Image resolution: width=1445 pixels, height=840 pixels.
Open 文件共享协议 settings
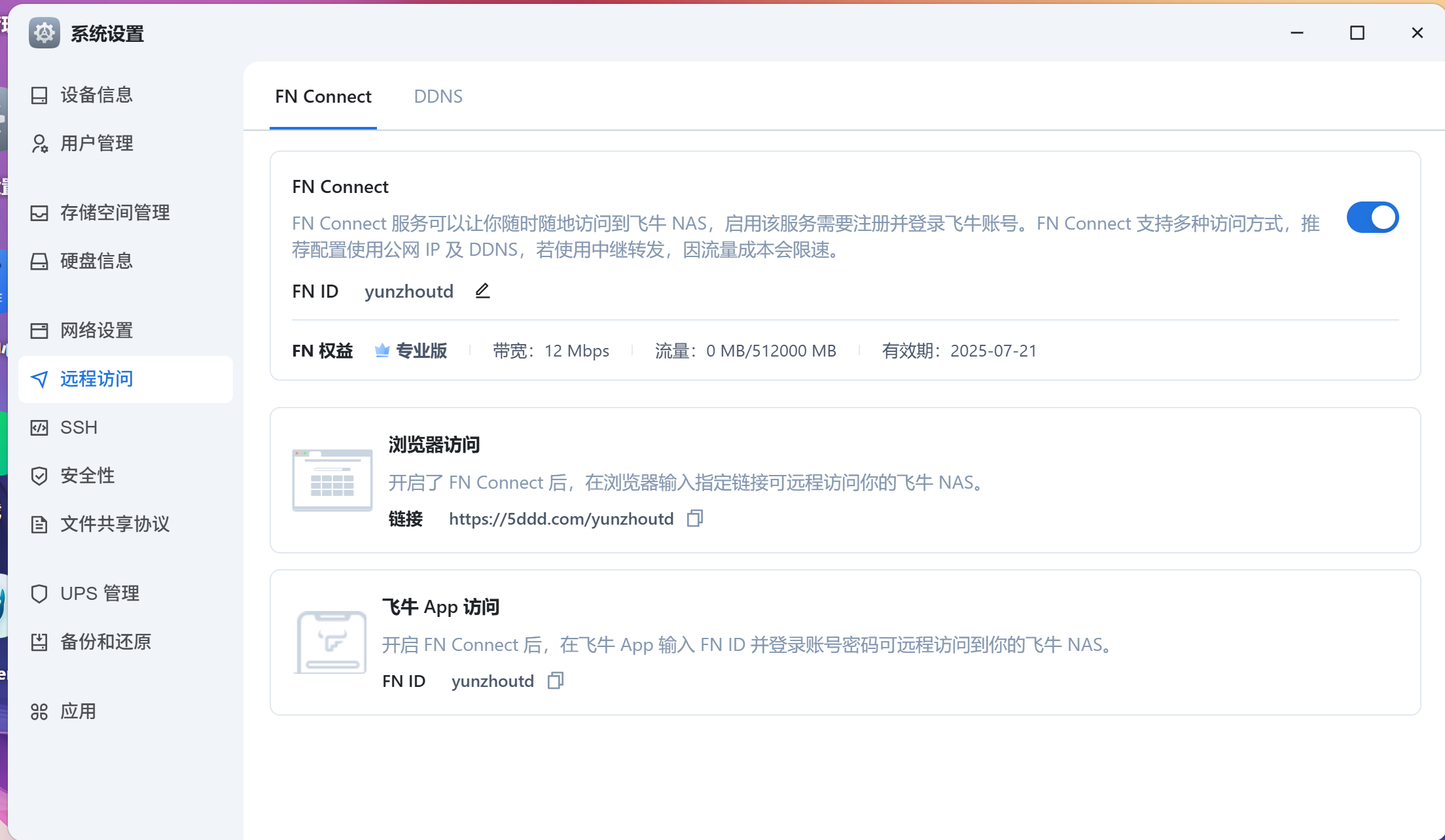tap(115, 524)
